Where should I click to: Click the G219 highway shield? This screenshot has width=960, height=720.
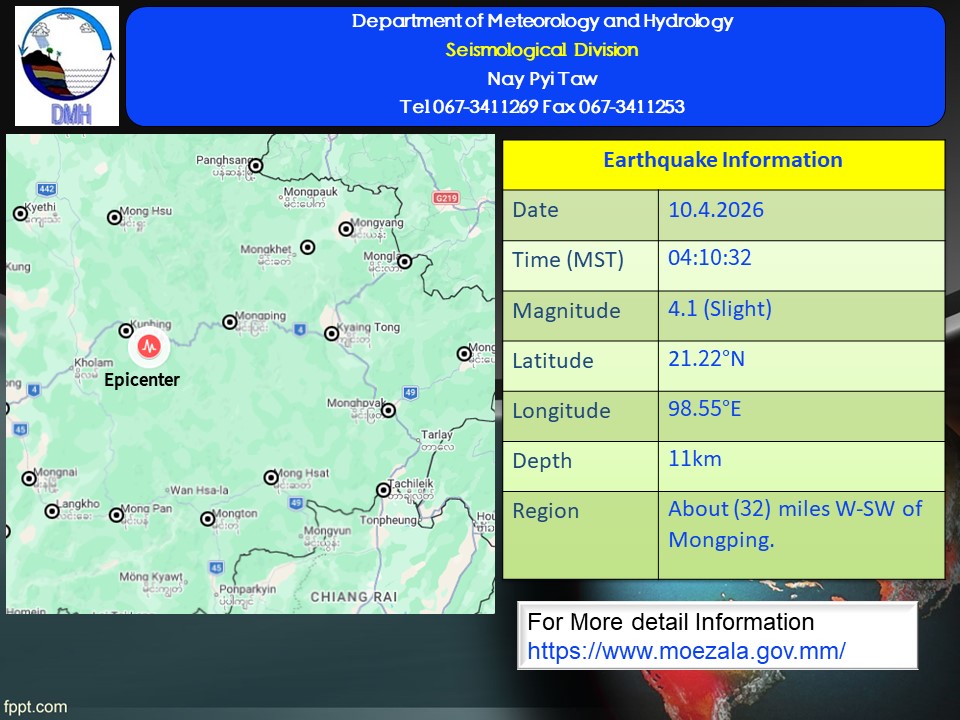[445, 199]
